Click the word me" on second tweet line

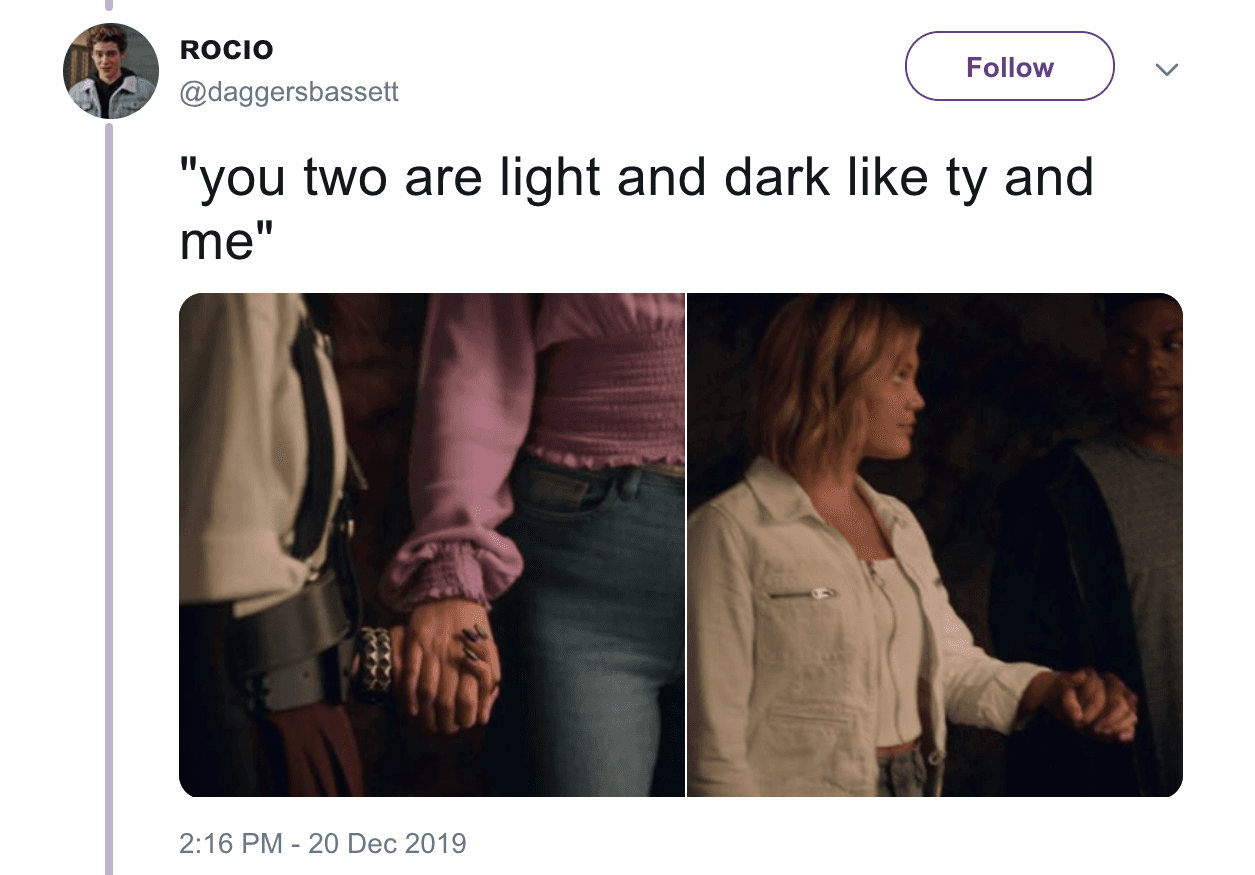pos(227,241)
